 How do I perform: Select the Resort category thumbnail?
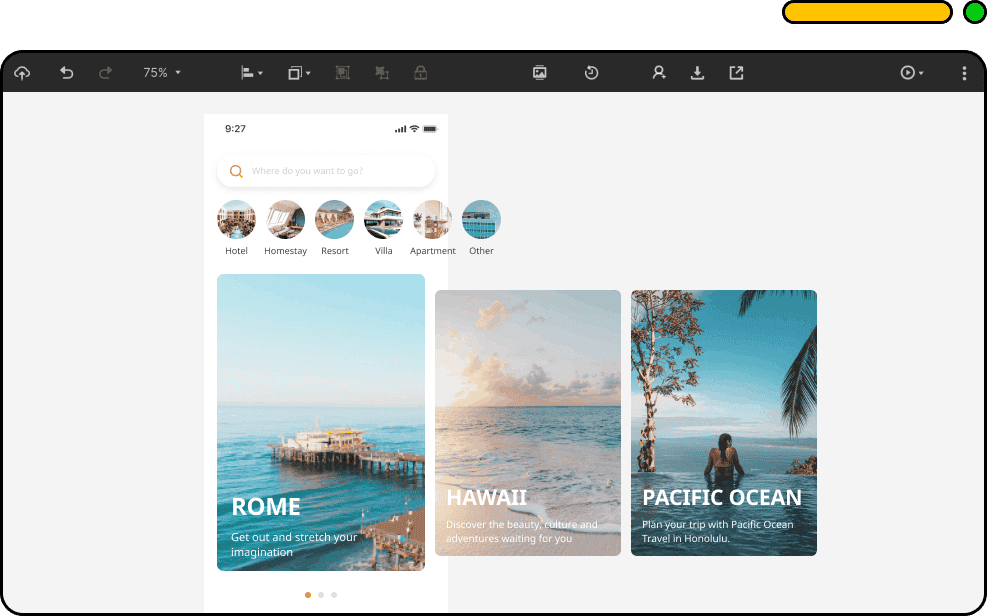pyautogui.click(x=334, y=220)
